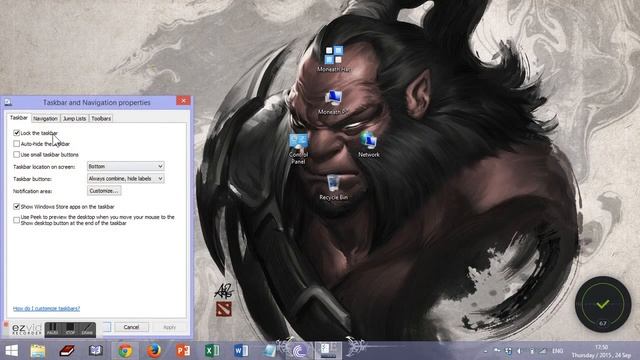Open the blue open-book app on taskbar
The height and width of the screenshot is (360, 640).
[x=96, y=350]
